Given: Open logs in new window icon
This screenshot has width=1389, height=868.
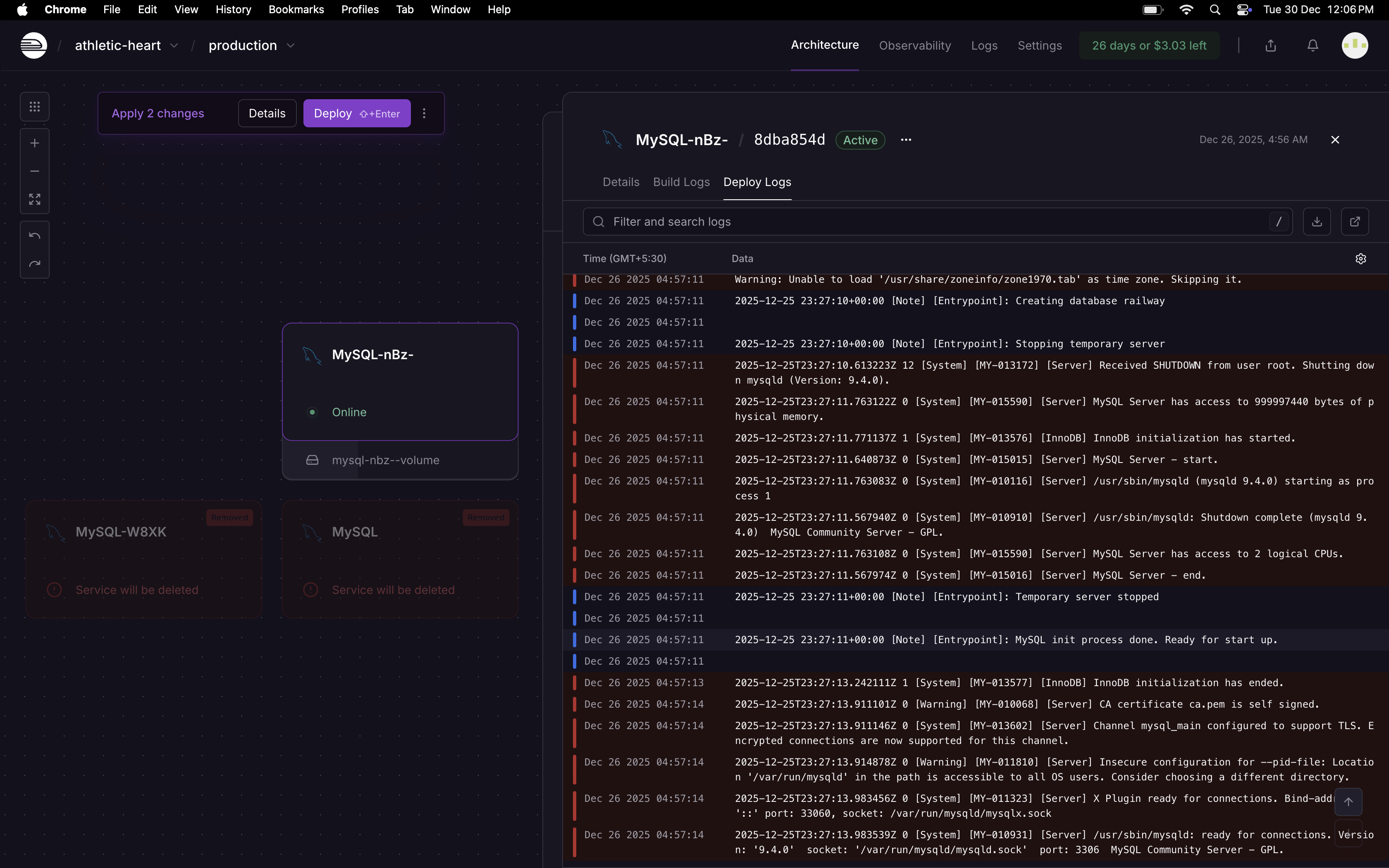Looking at the screenshot, I should [x=1355, y=222].
